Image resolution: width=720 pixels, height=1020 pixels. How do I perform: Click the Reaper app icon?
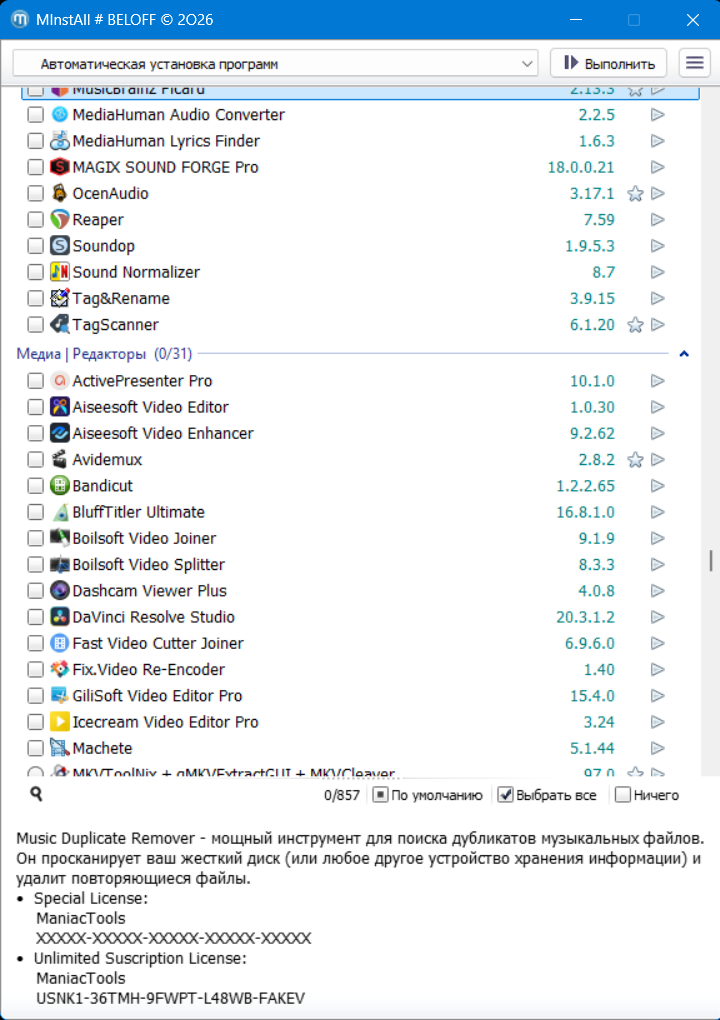pyautogui.click(x=59, y=220)
